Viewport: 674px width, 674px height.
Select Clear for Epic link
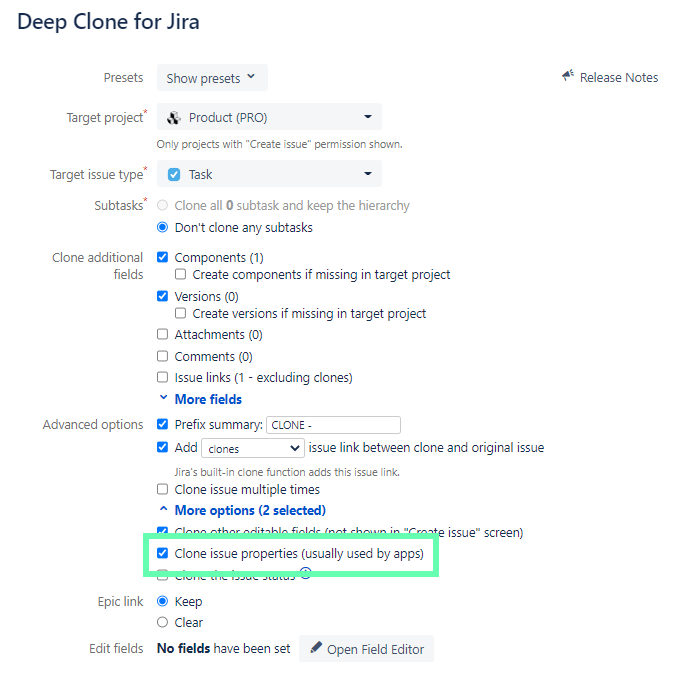pos(162,622)
